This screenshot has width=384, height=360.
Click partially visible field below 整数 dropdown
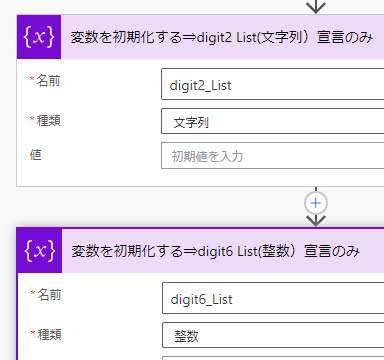273,358
